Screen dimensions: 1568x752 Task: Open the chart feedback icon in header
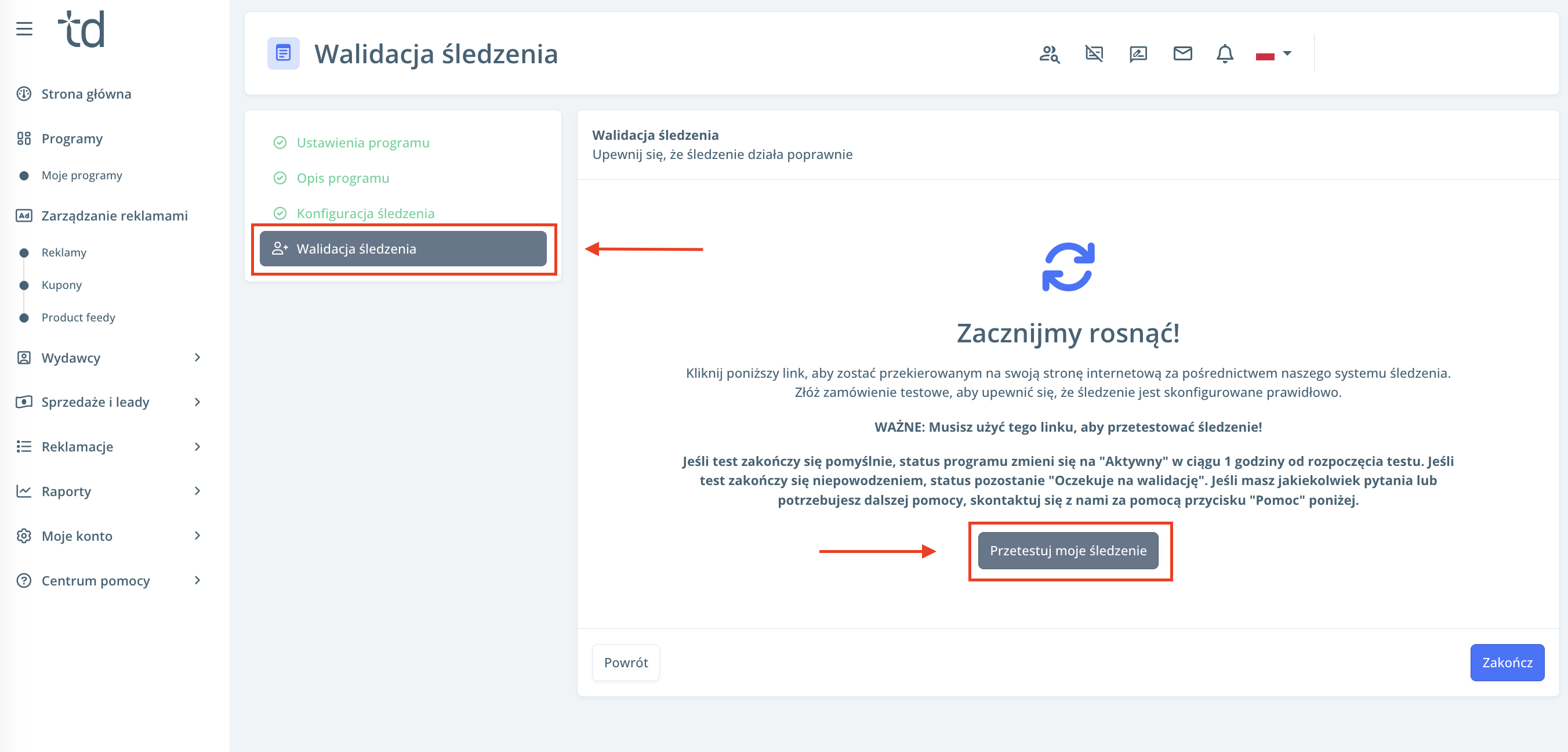[1138, 54]
